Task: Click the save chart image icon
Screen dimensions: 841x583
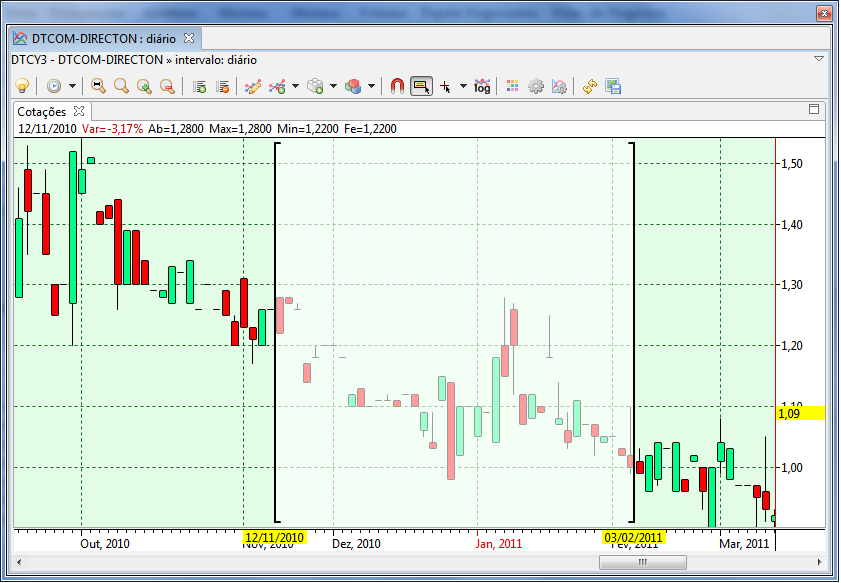Action: point(613,86)
